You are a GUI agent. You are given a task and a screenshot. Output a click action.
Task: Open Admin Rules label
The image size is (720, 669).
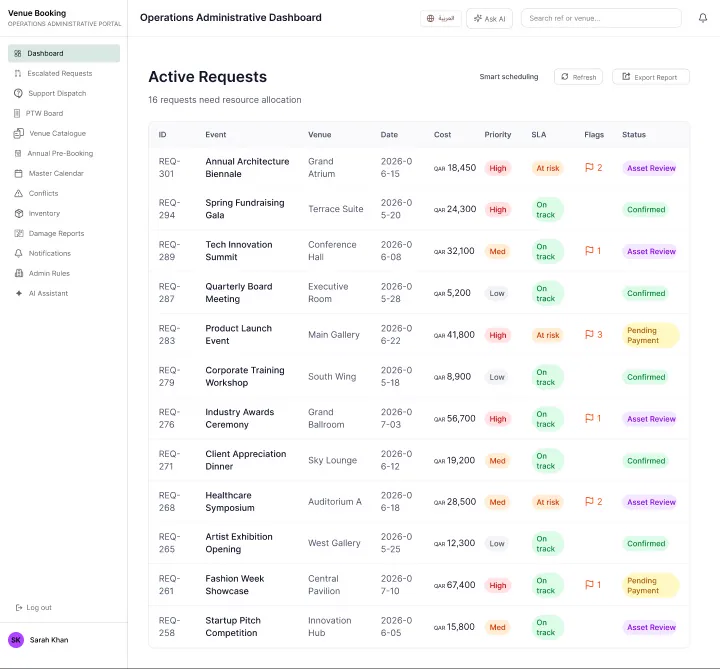49,273
